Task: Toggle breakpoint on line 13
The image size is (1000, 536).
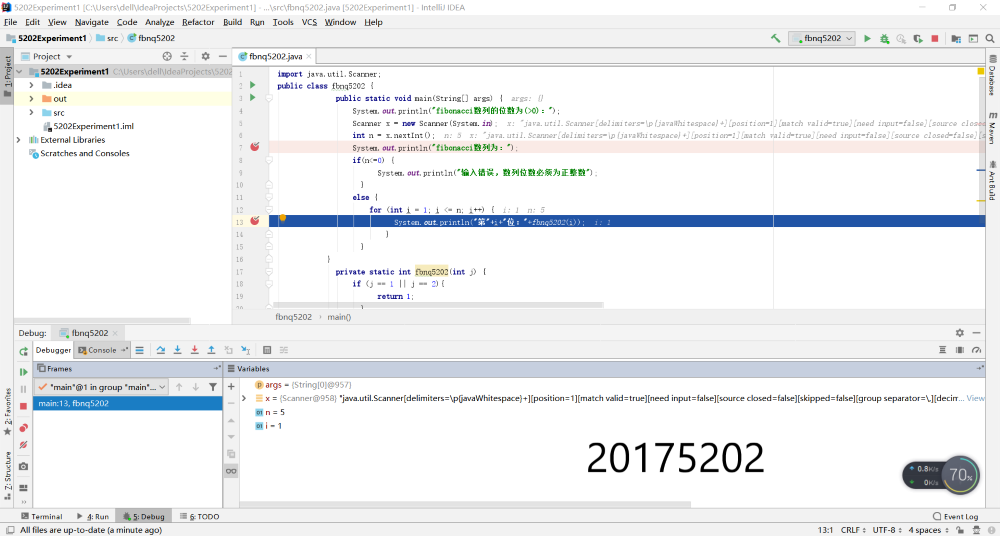Action: (254, 221)
